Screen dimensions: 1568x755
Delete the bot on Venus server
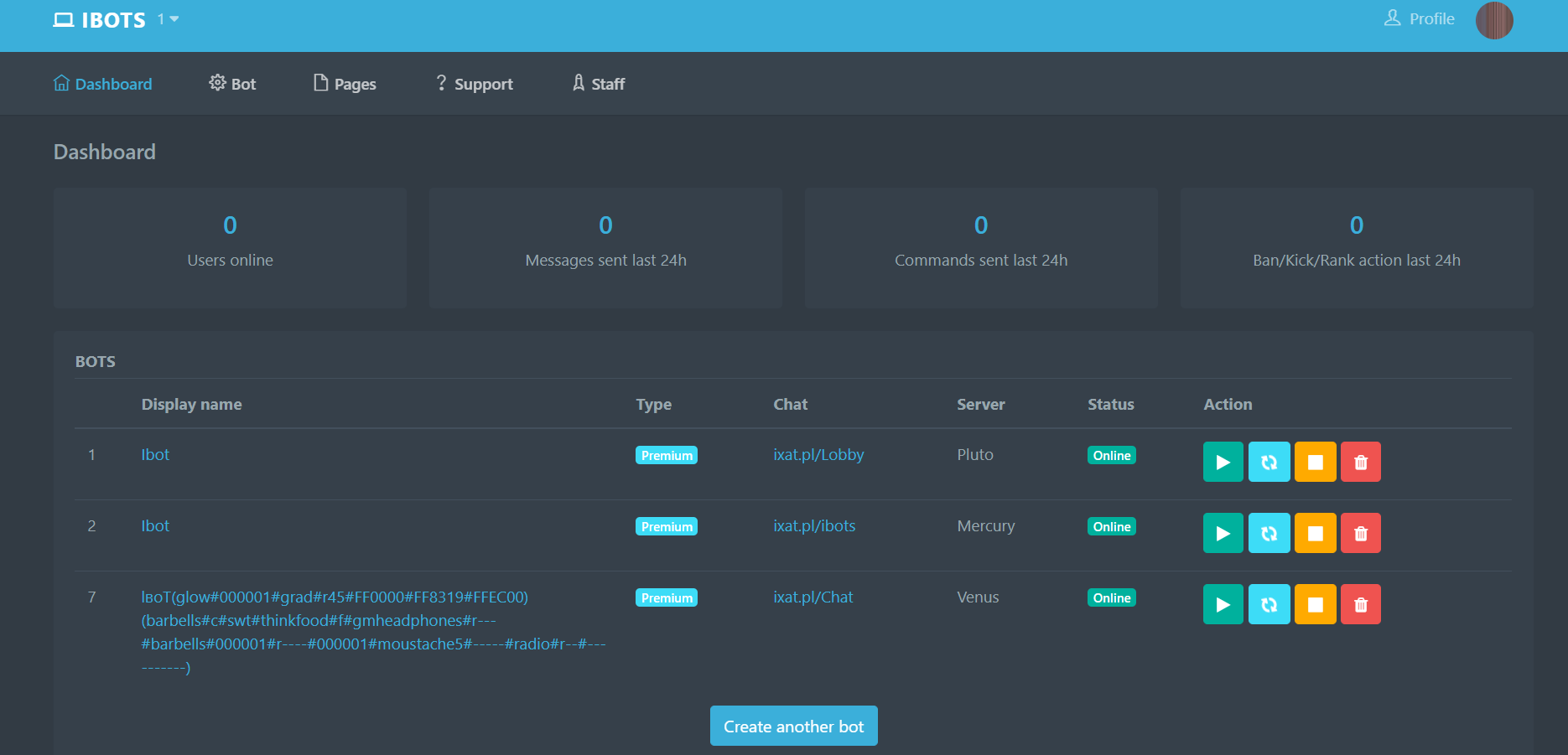click(x=1360, y=604)
